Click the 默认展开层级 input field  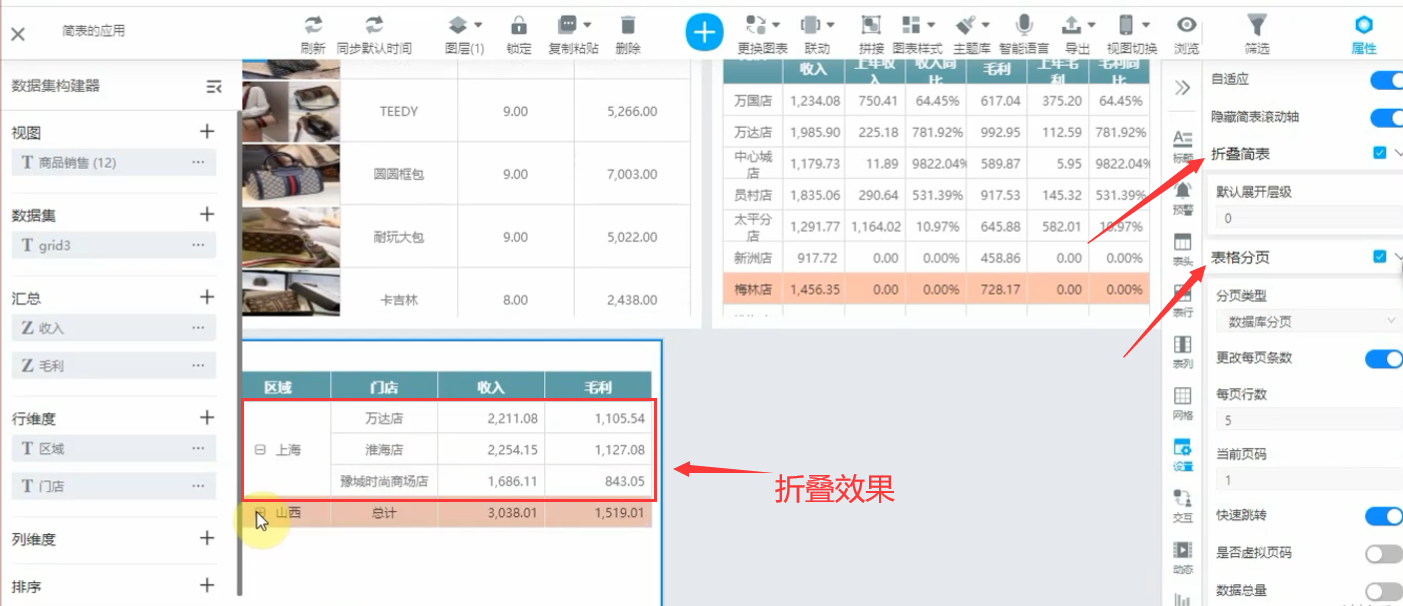1309,218
